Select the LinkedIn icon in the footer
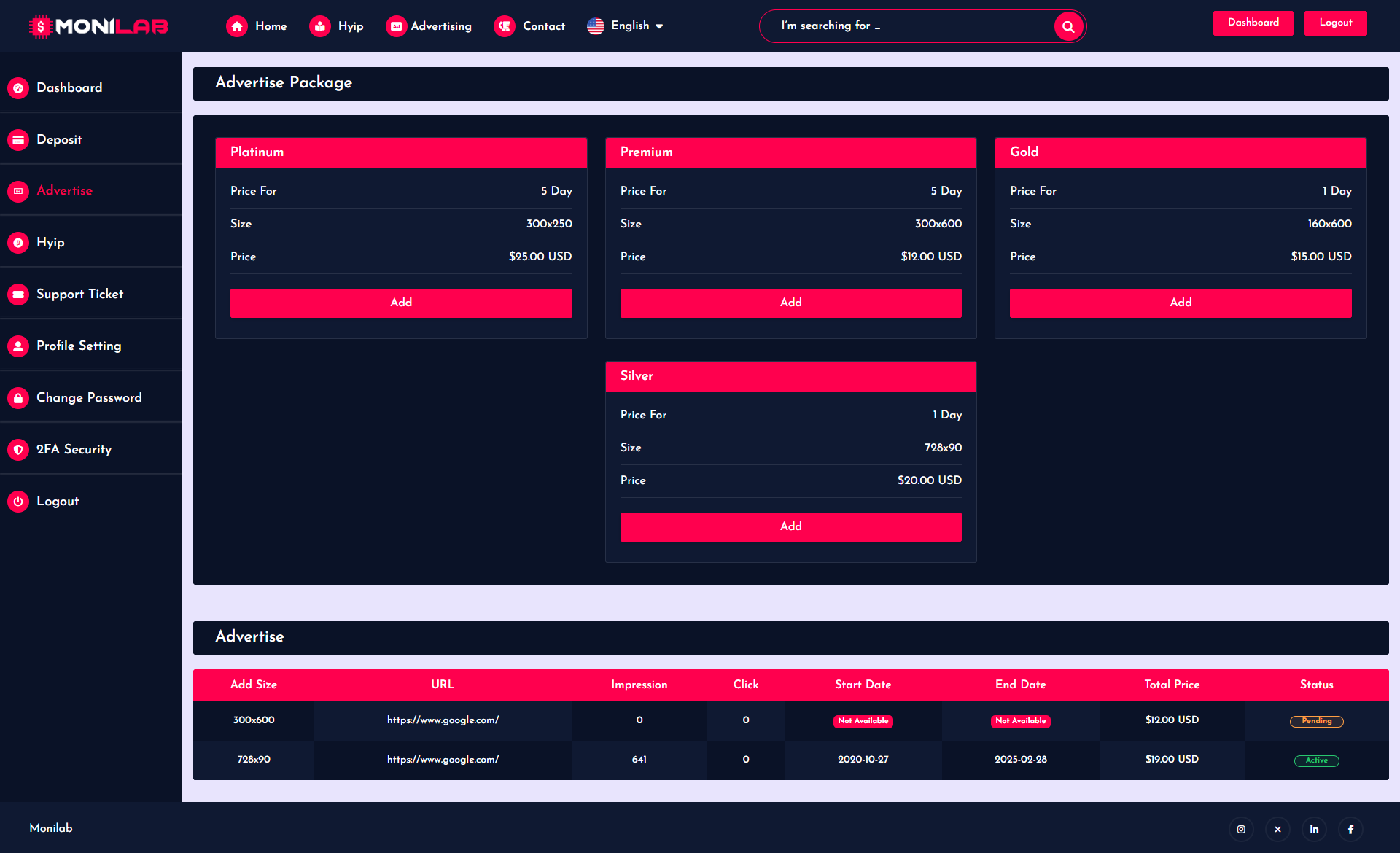1400x853 pixels. point(1314,829)
